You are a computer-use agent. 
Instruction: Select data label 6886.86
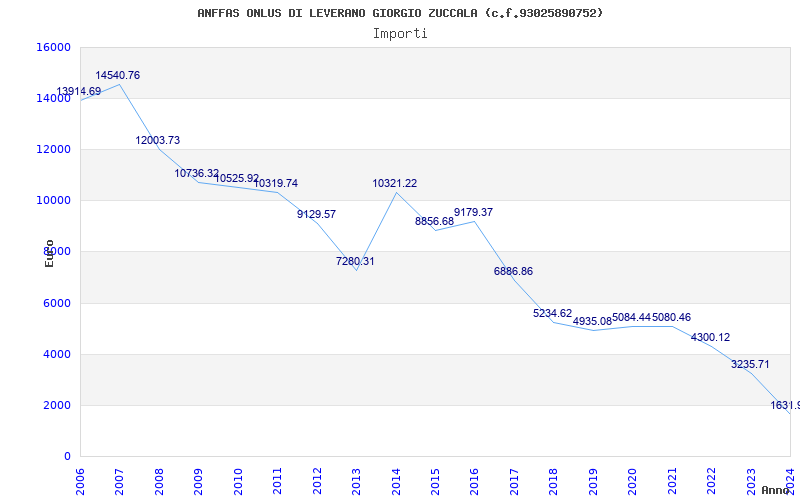[513, 271]
